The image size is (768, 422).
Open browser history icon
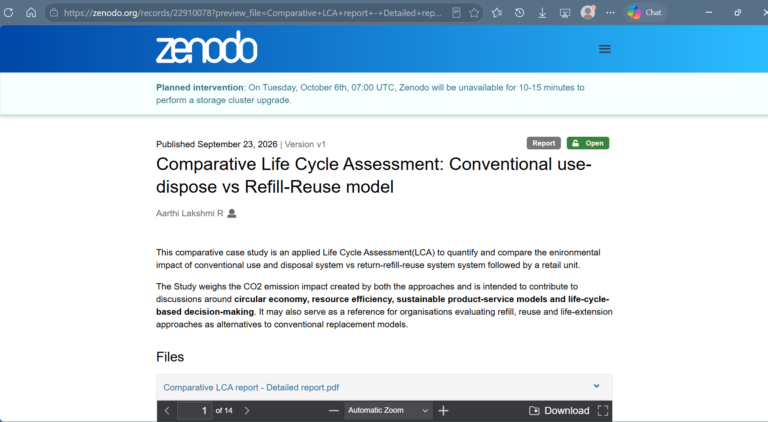[x=519, y=13]
